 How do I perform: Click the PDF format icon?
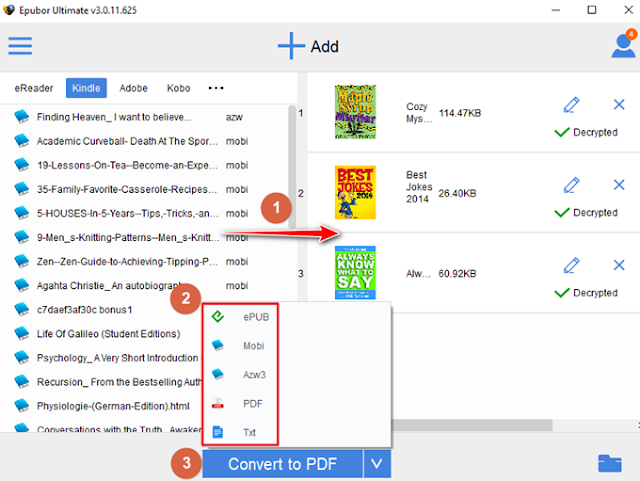pyautogui.click(x=218, y=403)
